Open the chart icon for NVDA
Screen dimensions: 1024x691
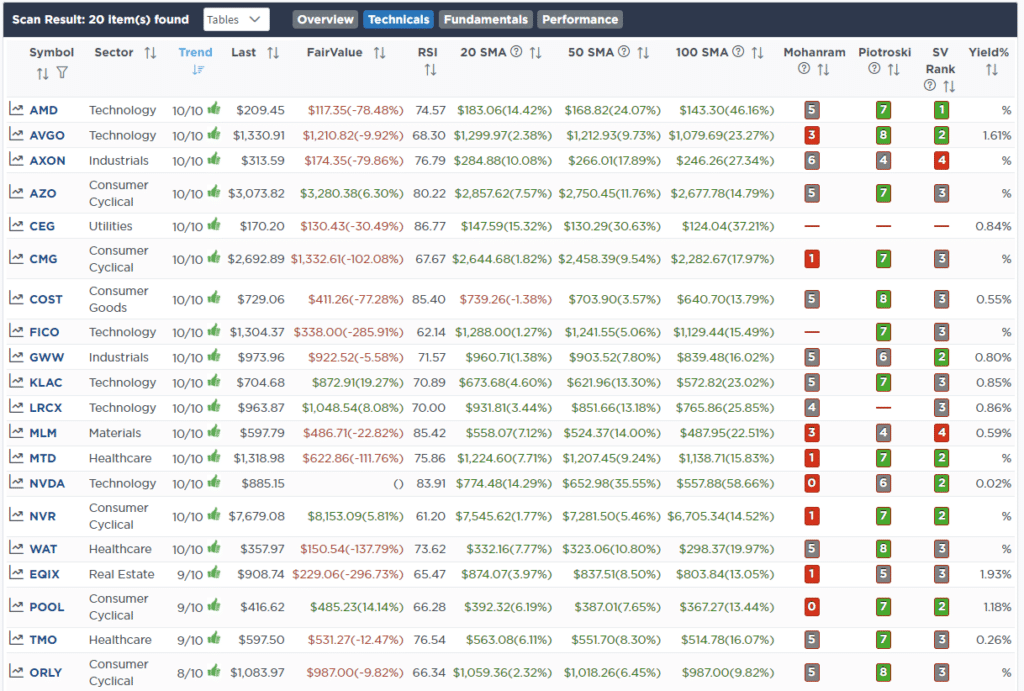(x=16, y=483)
